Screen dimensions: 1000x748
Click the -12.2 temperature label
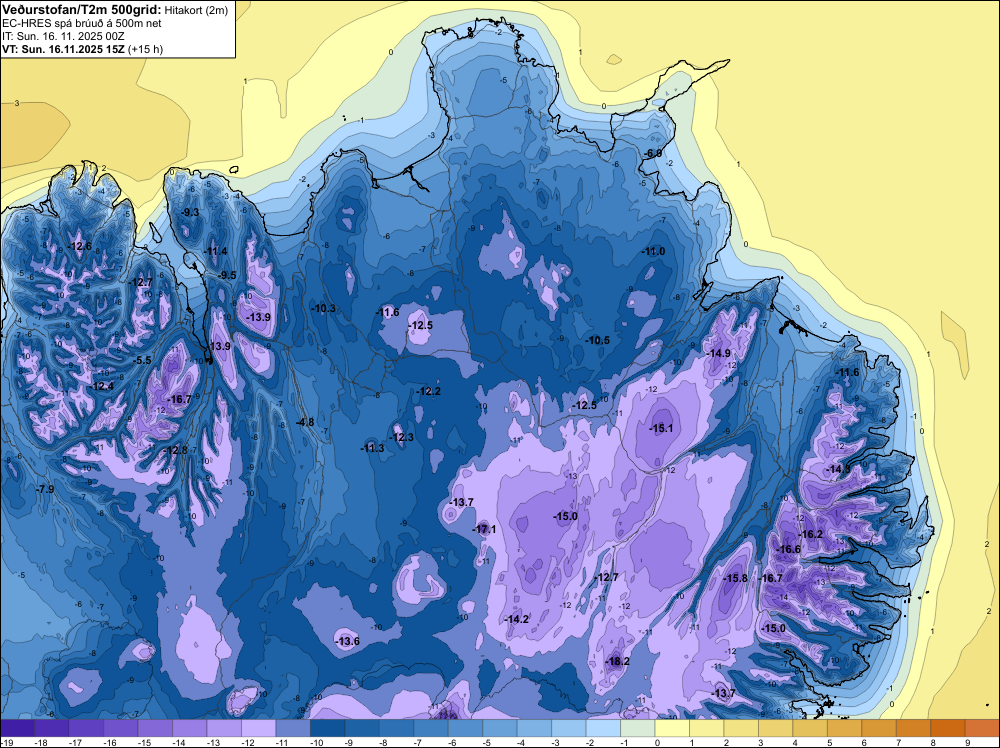click(428, 391)
